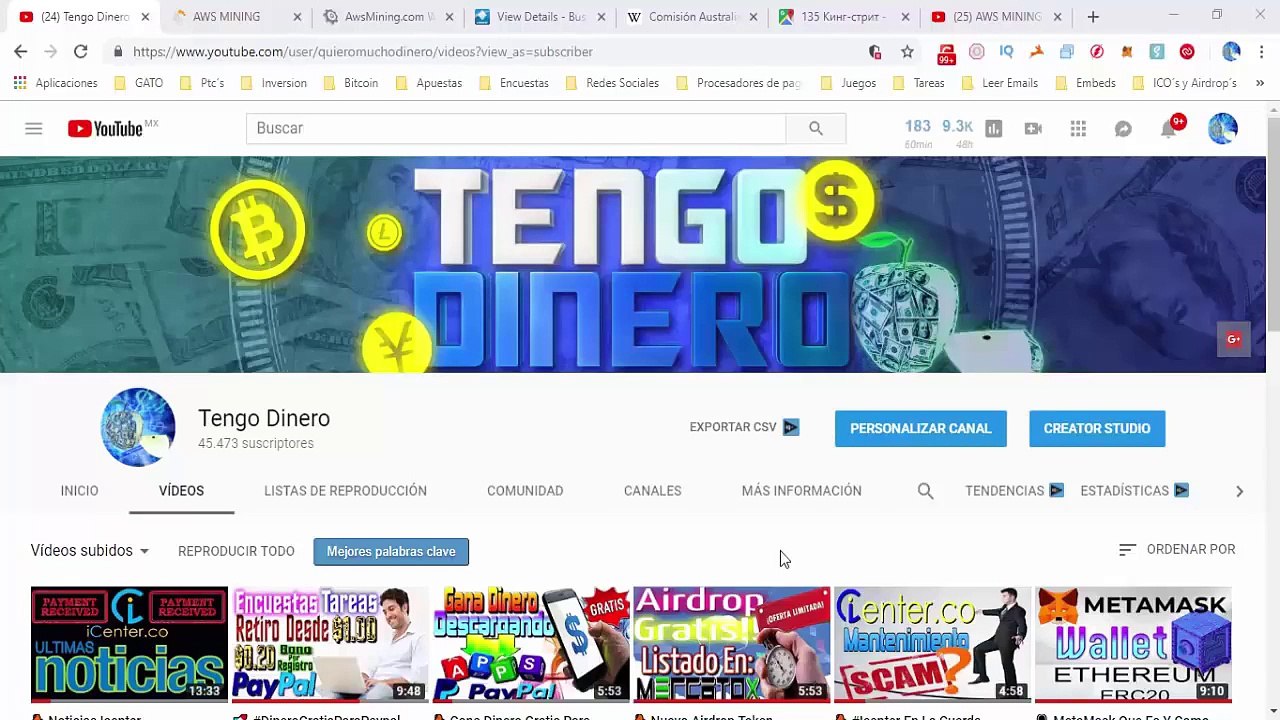Viewport: 1280px width, 720px height.
Task: Click the magnifier search button beside Buscar
Action: [x=816, y=128]
